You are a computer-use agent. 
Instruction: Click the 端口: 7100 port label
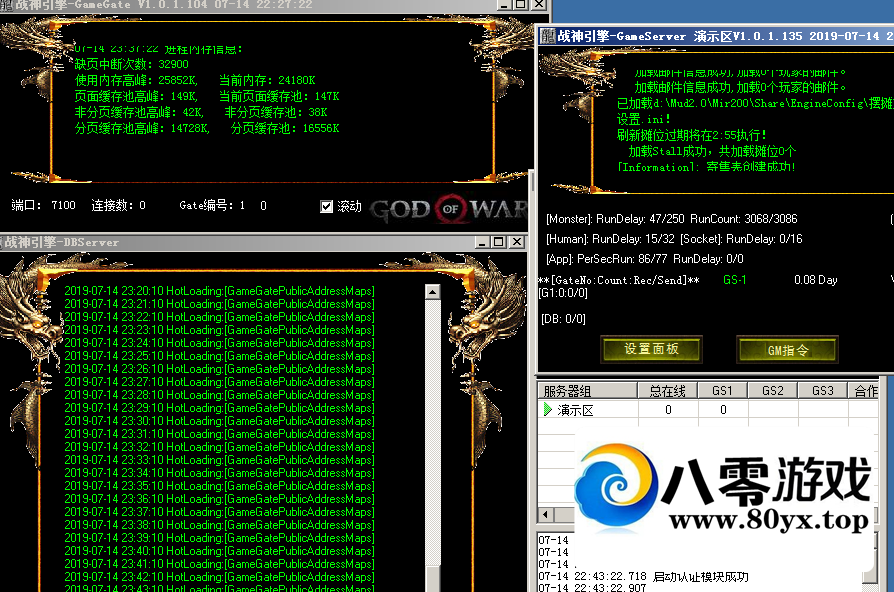click(x=43, y=205)
